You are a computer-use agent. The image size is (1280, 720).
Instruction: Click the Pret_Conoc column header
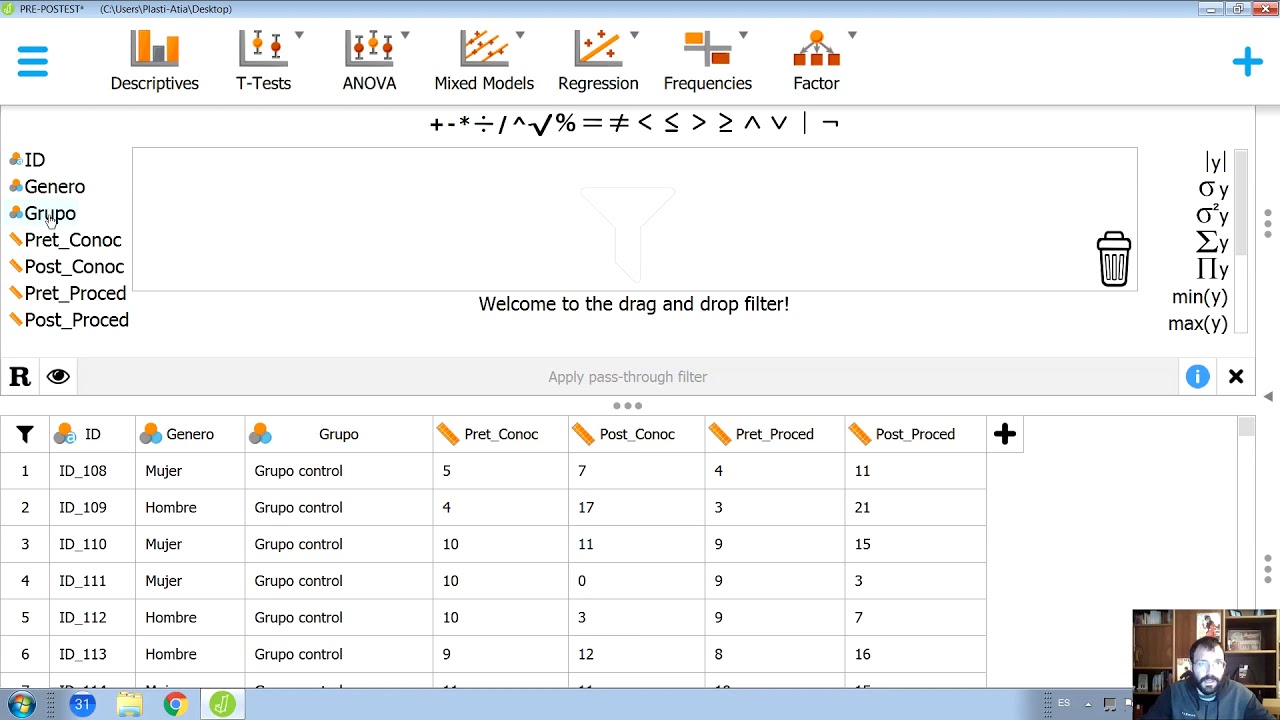pos(500,434)
